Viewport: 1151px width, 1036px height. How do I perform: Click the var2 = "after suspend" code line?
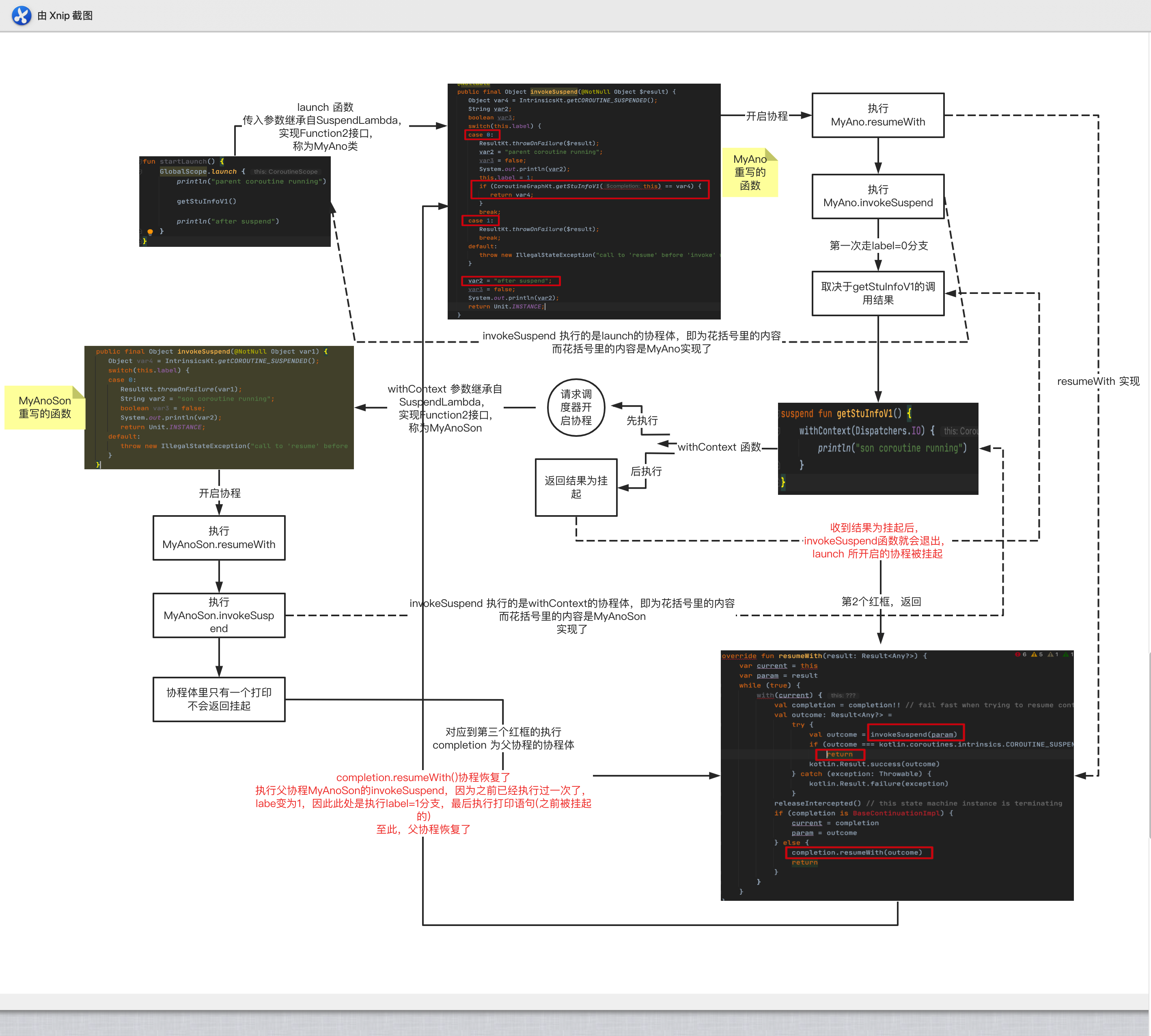pyautogui.click(x=510, y=281)
